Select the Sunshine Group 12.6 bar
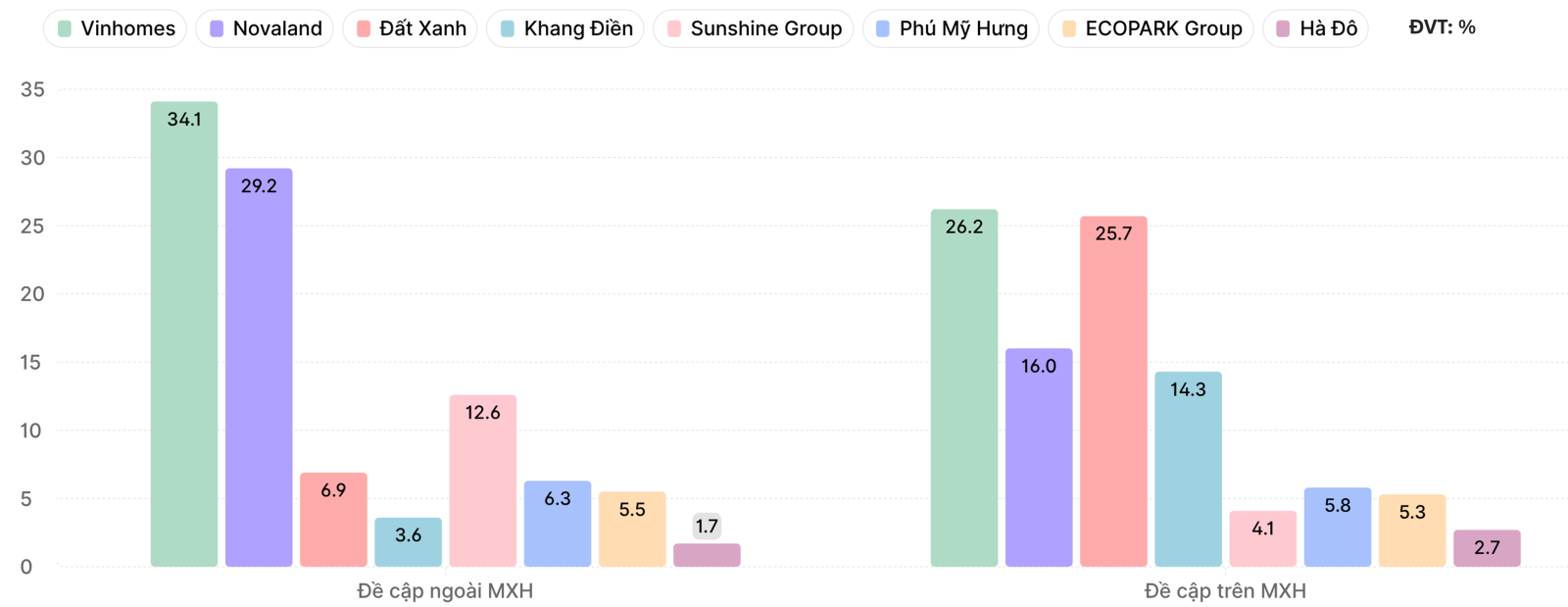 pyautogui.click(x=483, y=481)
